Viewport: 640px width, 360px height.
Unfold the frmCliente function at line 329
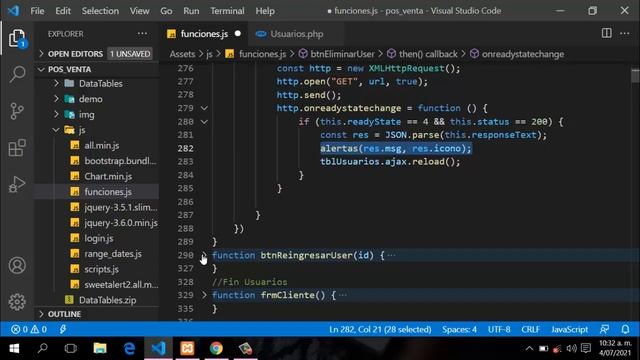(204, 295)
